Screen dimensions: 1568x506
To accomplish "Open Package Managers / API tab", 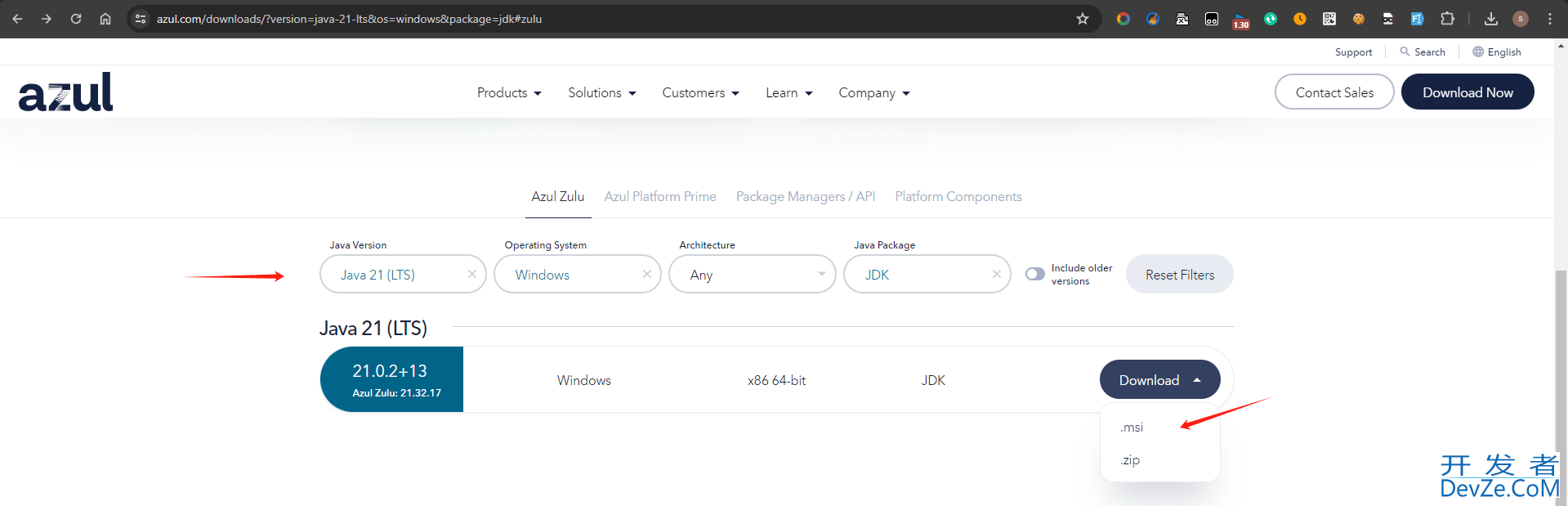I will tap(805, 197).
